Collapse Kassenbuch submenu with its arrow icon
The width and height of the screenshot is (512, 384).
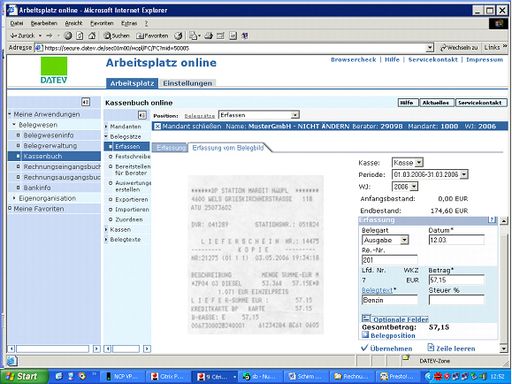[x=142, y=115]
